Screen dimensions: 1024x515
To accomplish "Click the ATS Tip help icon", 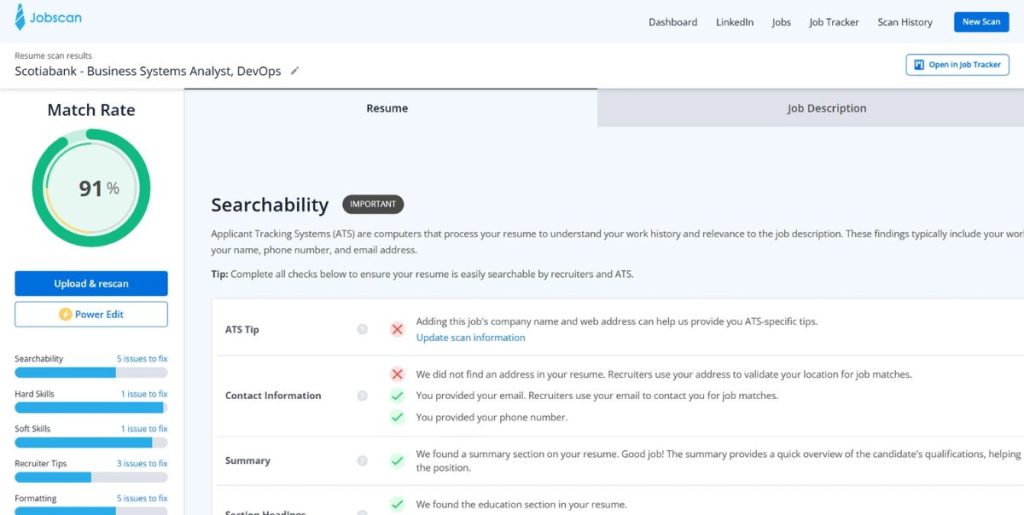I will [x=362, y=330].
